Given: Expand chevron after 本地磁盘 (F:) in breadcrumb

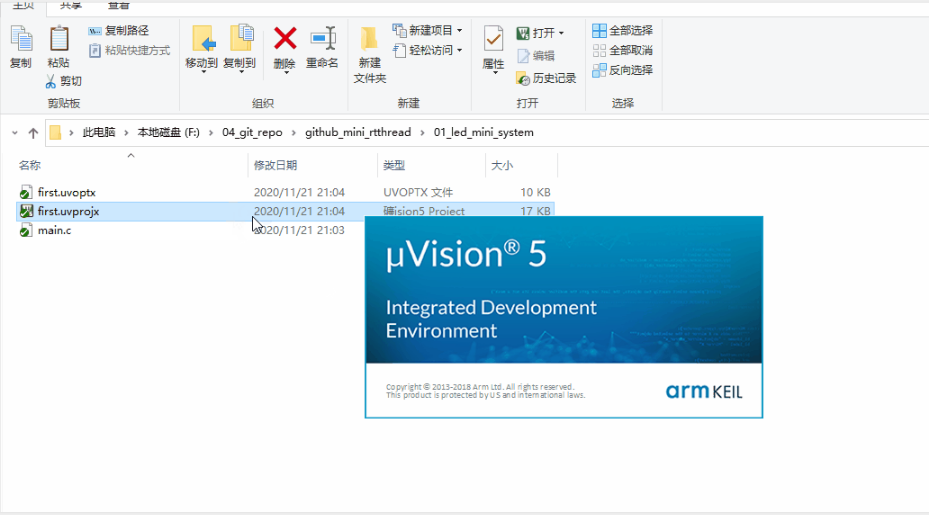Looking at the screenshot, I should (x=210, y=133).
